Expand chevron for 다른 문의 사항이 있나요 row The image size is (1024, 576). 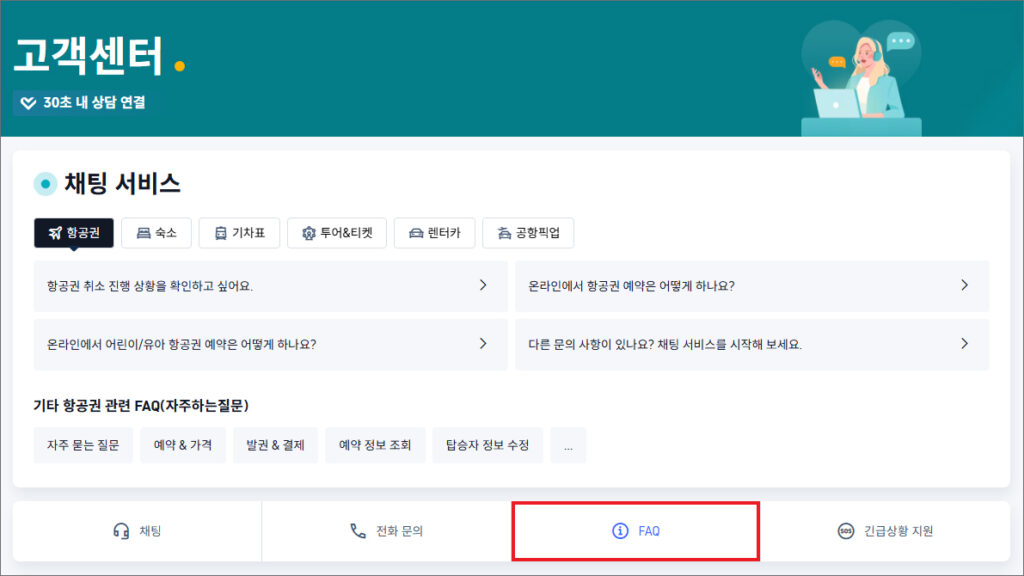point(965,344)
